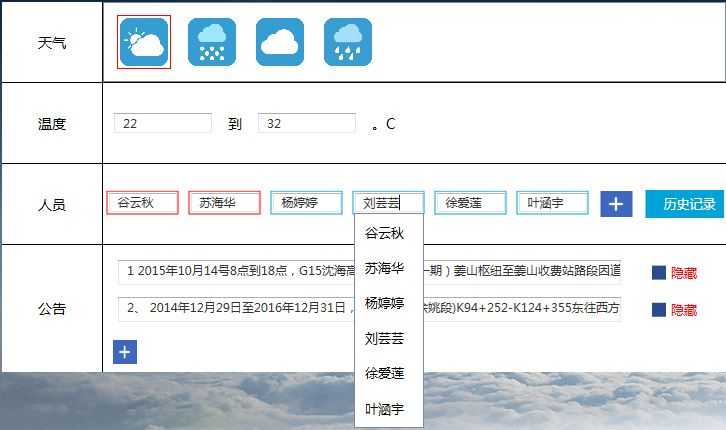The width and height of the screenshot is (726, 430).
Task: Toggle the first announcement's hide checkbox
Action: [659, 272]
